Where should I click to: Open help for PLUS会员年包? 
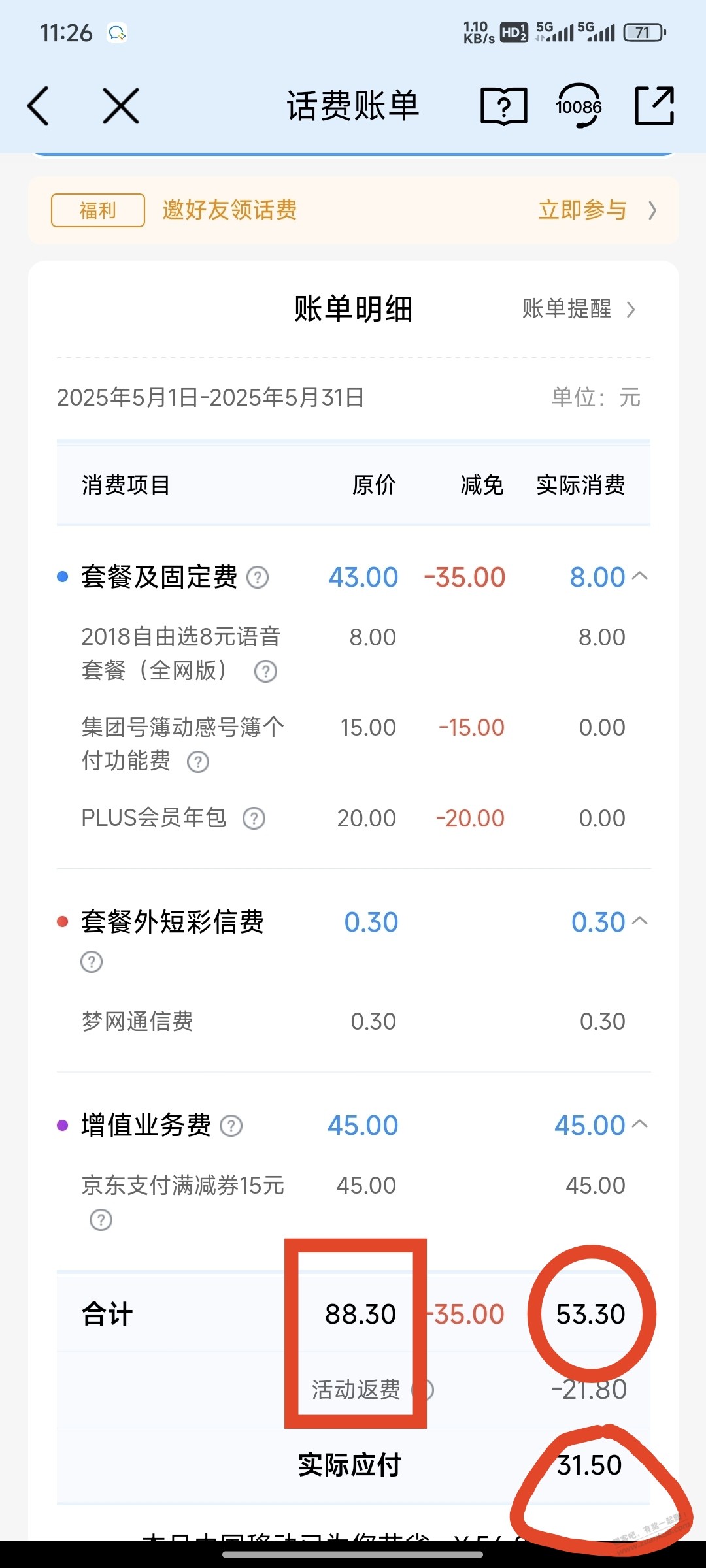click(254, 819)
